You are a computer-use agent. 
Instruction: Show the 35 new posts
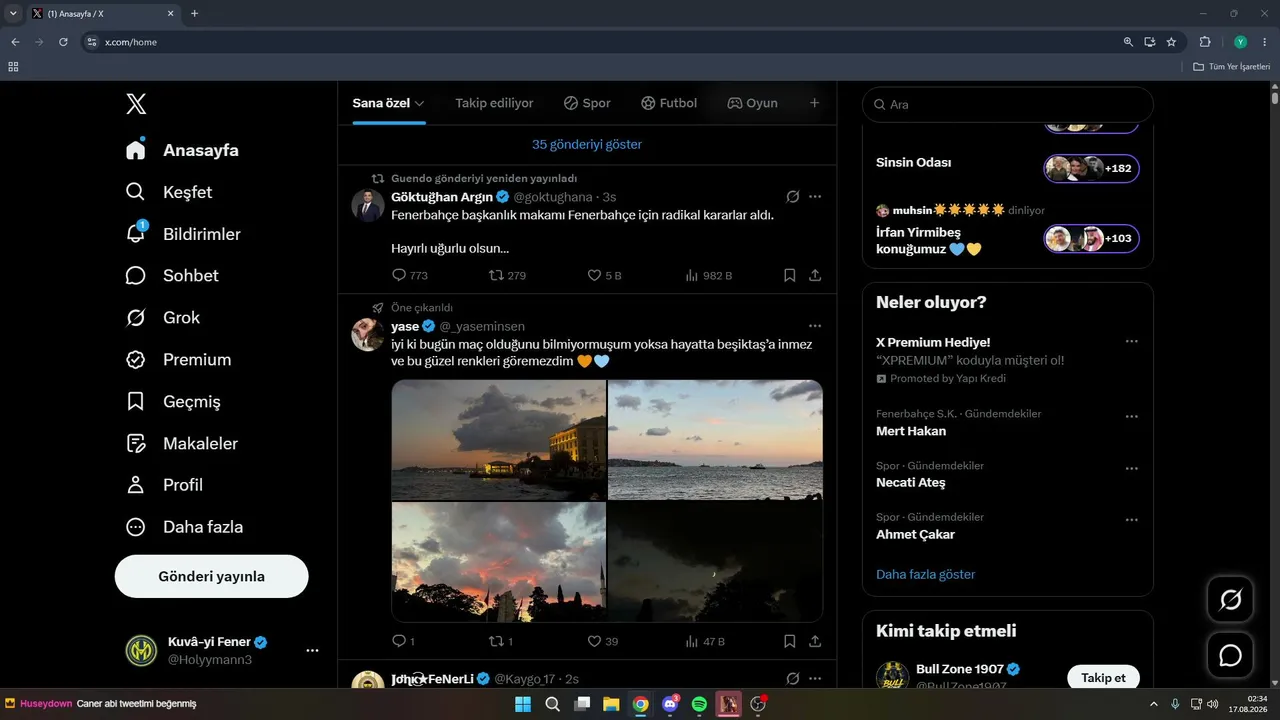click(587, 144)
